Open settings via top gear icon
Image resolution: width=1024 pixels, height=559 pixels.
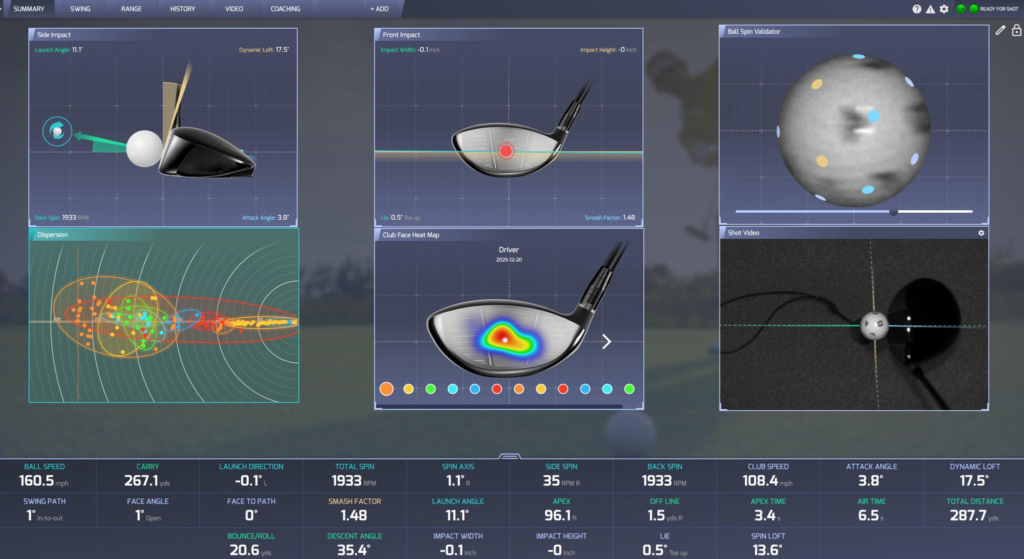[x=944, y=9]
